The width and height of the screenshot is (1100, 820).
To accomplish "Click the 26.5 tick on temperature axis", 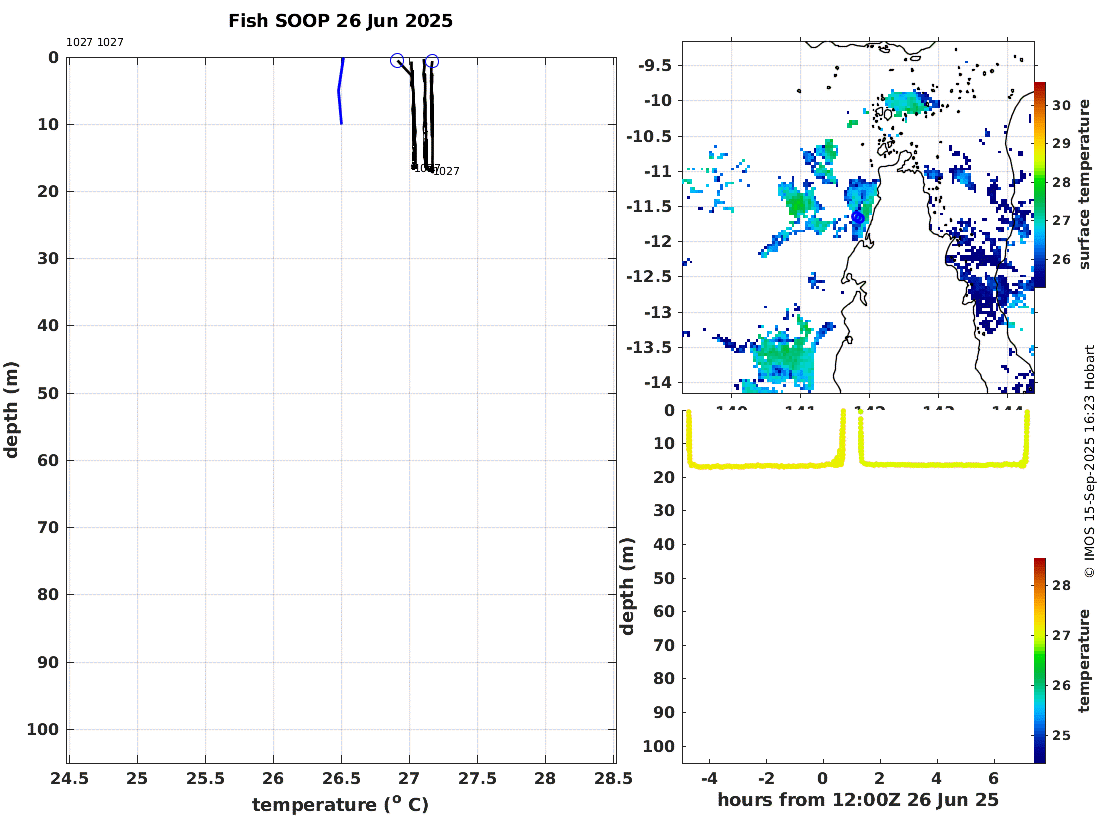I will (x=341, y=779).
